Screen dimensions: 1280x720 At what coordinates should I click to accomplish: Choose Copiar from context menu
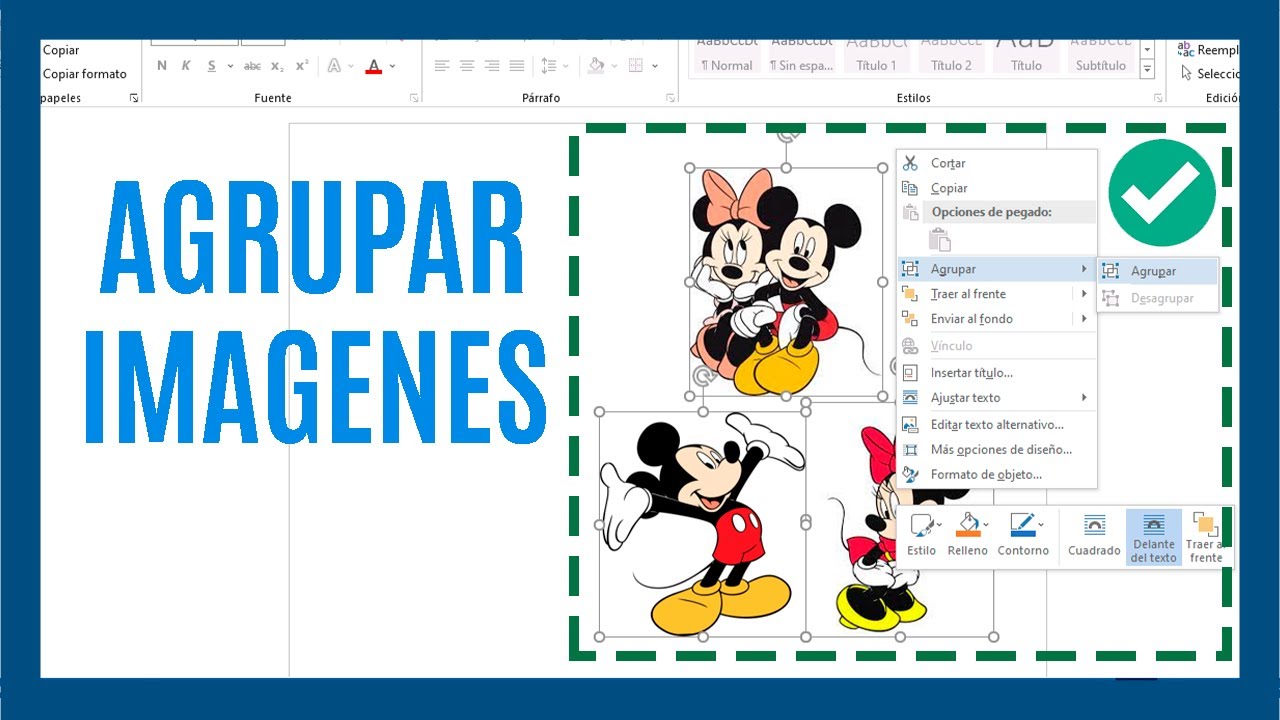coord(997,188)
